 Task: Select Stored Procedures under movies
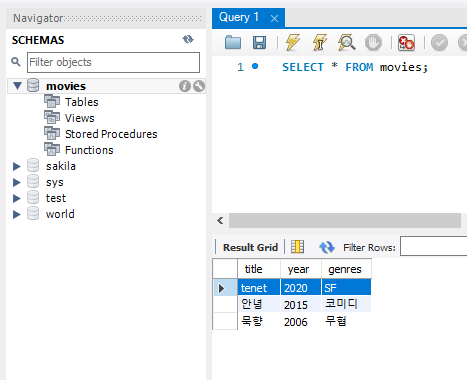pyautogui.click(x=111, y=134)
